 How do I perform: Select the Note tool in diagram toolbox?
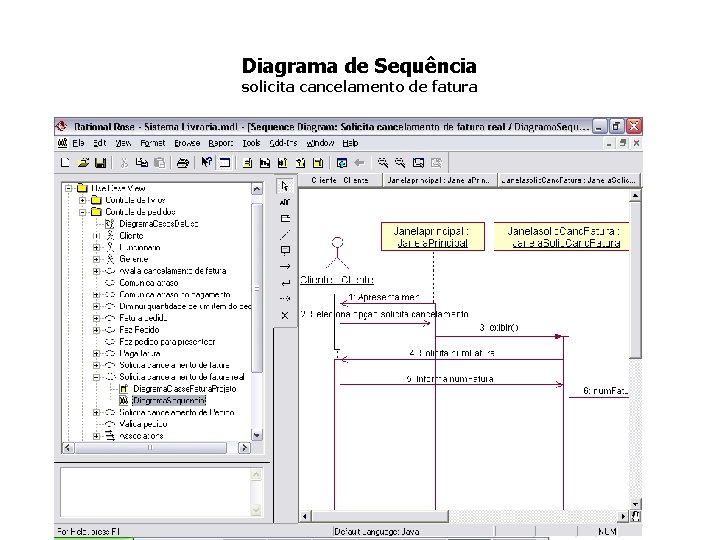(x=285, y=218)
